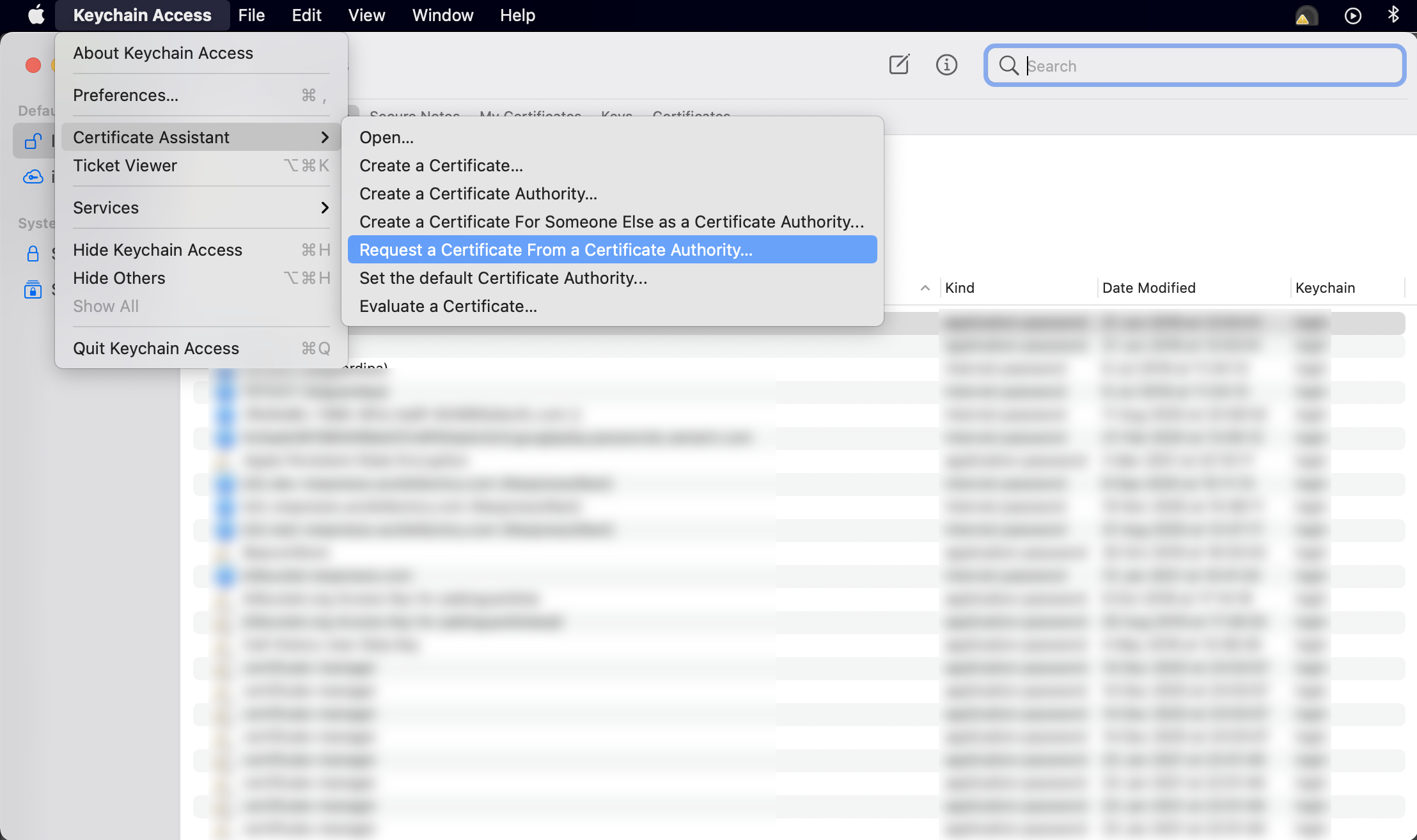The image size is (1417, 840).
Task: Toggle sort order arrow beside Kind
Action: 925,288
